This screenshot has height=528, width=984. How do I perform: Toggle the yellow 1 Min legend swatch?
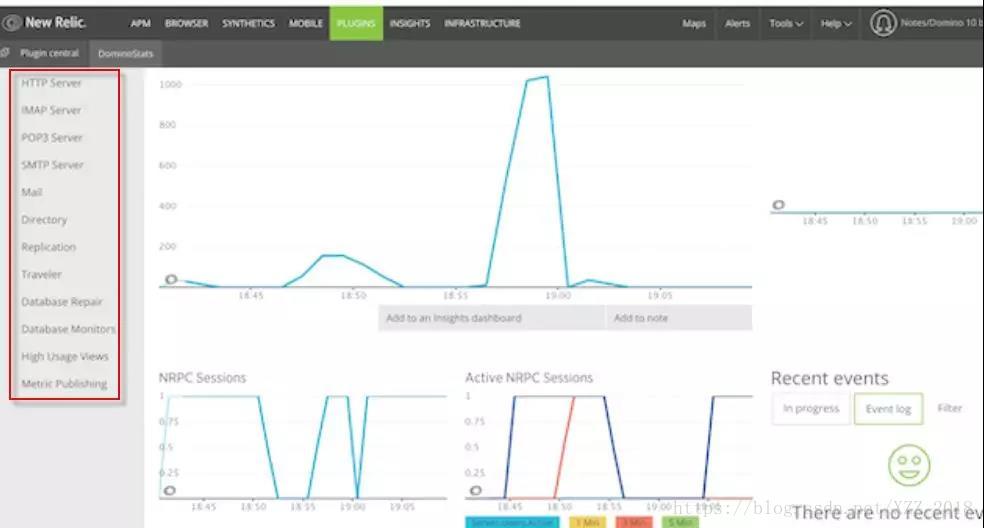[x=587, y=522]
